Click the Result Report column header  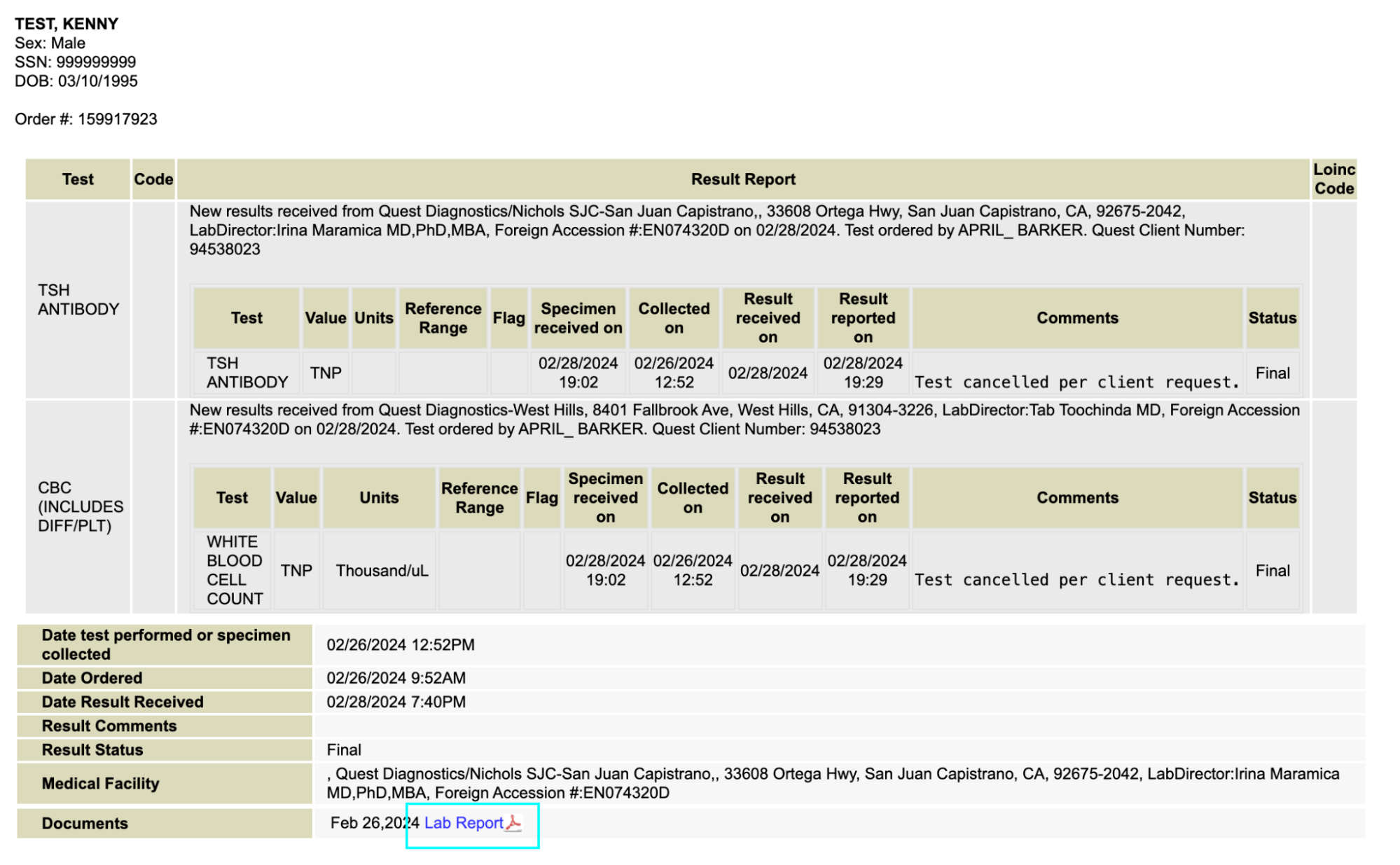pyautogui.click(x=742, y=179)
